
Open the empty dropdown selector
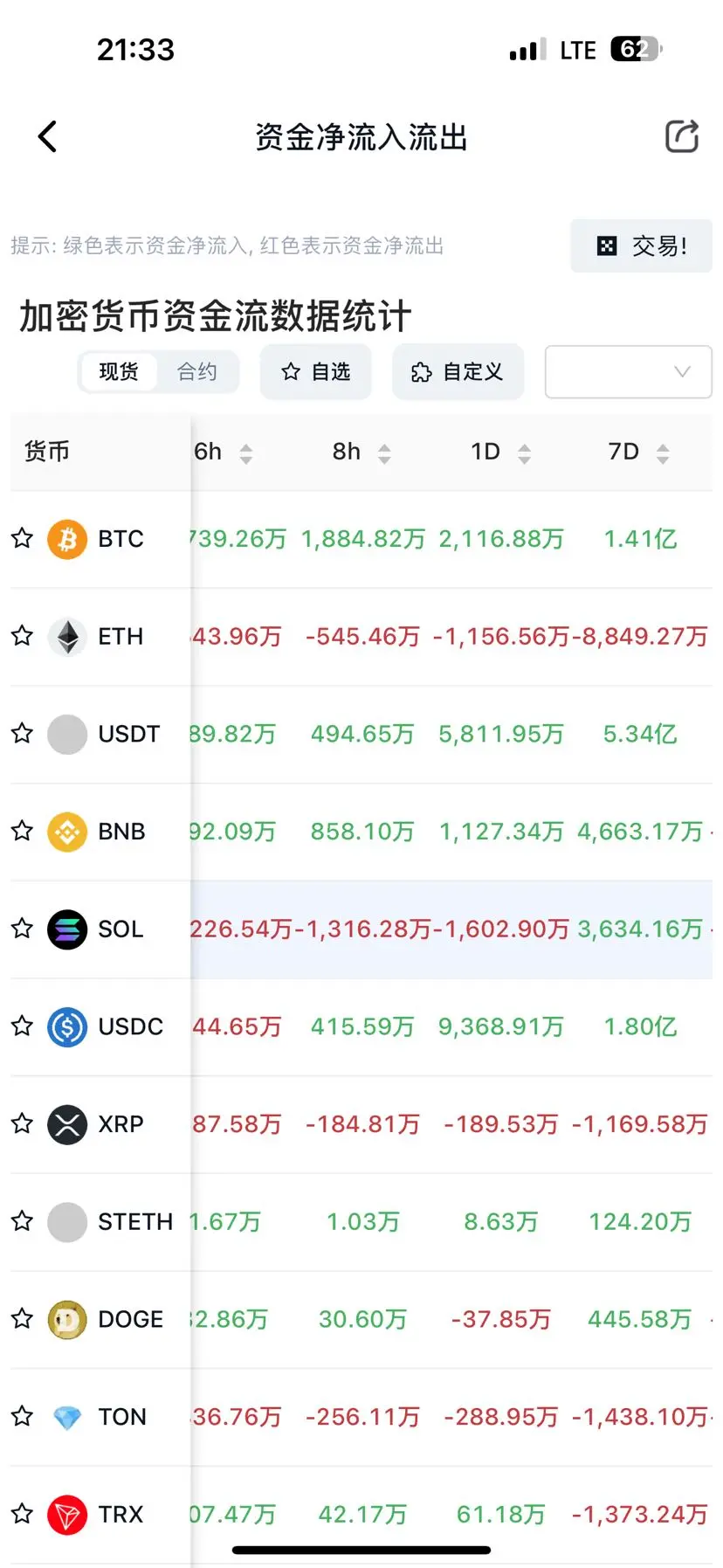[x=629, y=372]
